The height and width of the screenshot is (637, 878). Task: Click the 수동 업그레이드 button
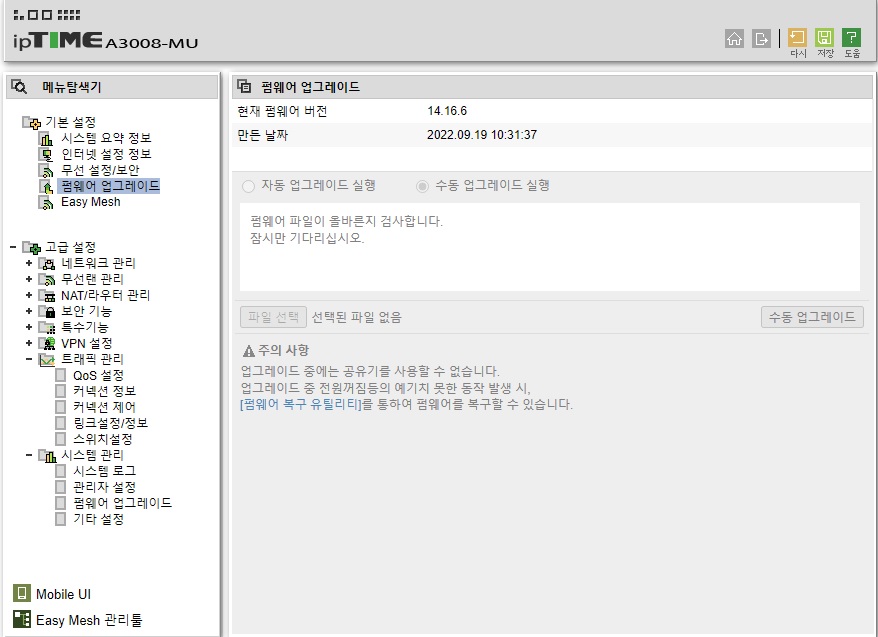tap(812, 317)
